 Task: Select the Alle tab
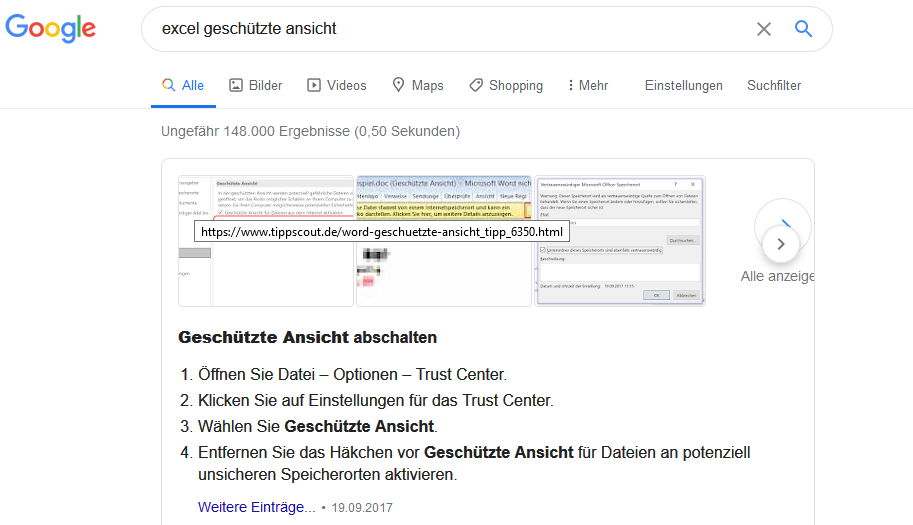(183, 86)
